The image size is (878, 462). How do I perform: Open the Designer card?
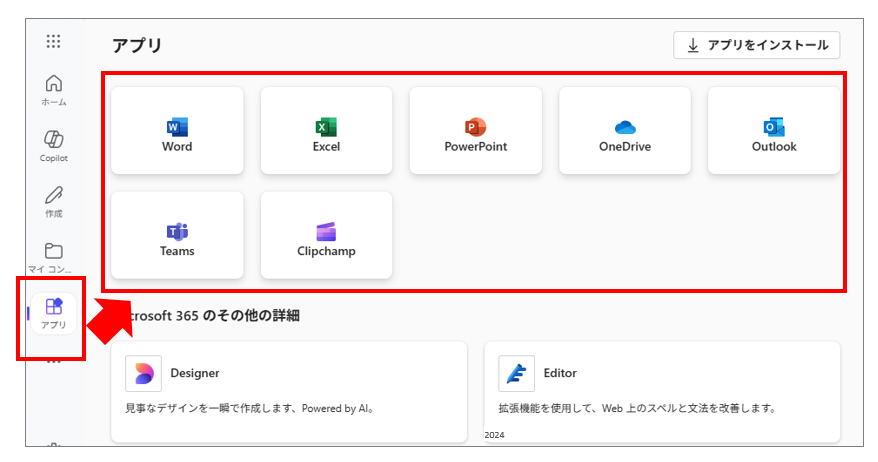point(289,392)
